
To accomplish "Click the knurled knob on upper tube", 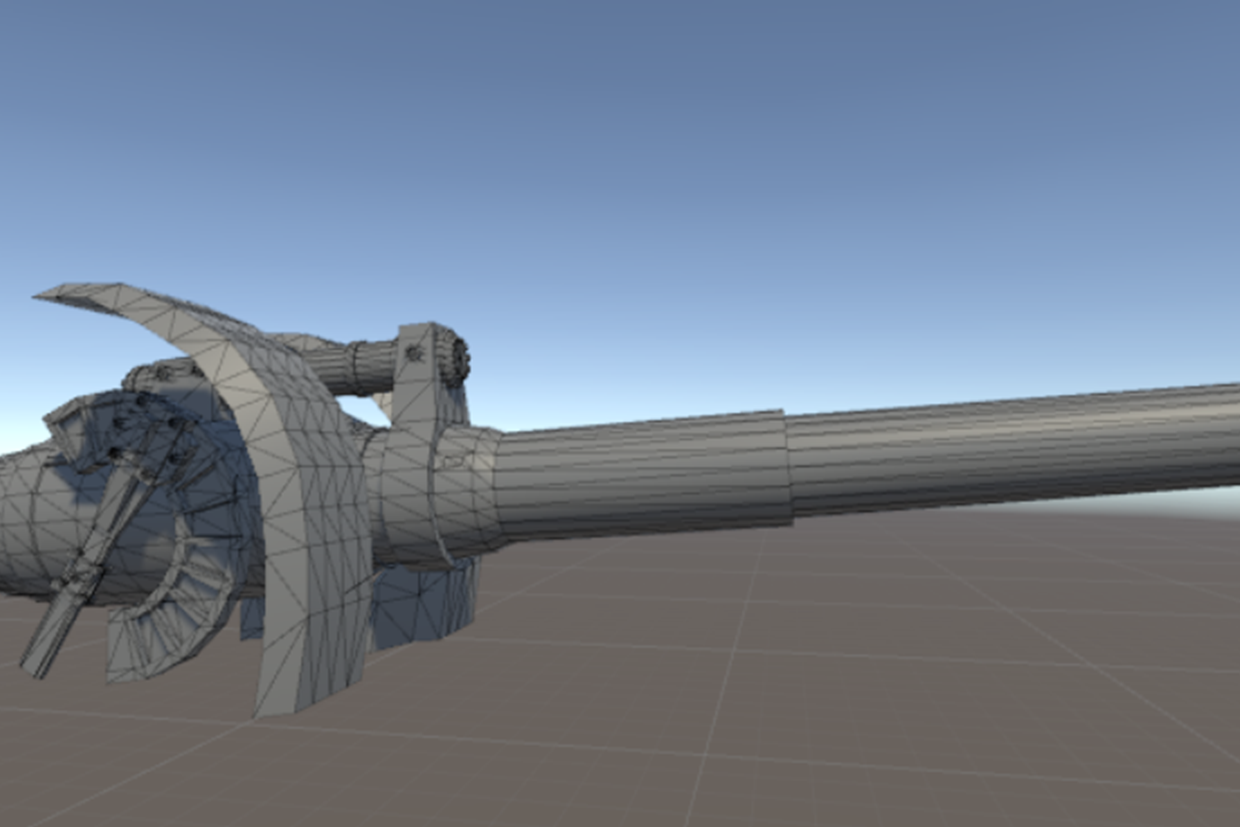I will click(456, 360).
